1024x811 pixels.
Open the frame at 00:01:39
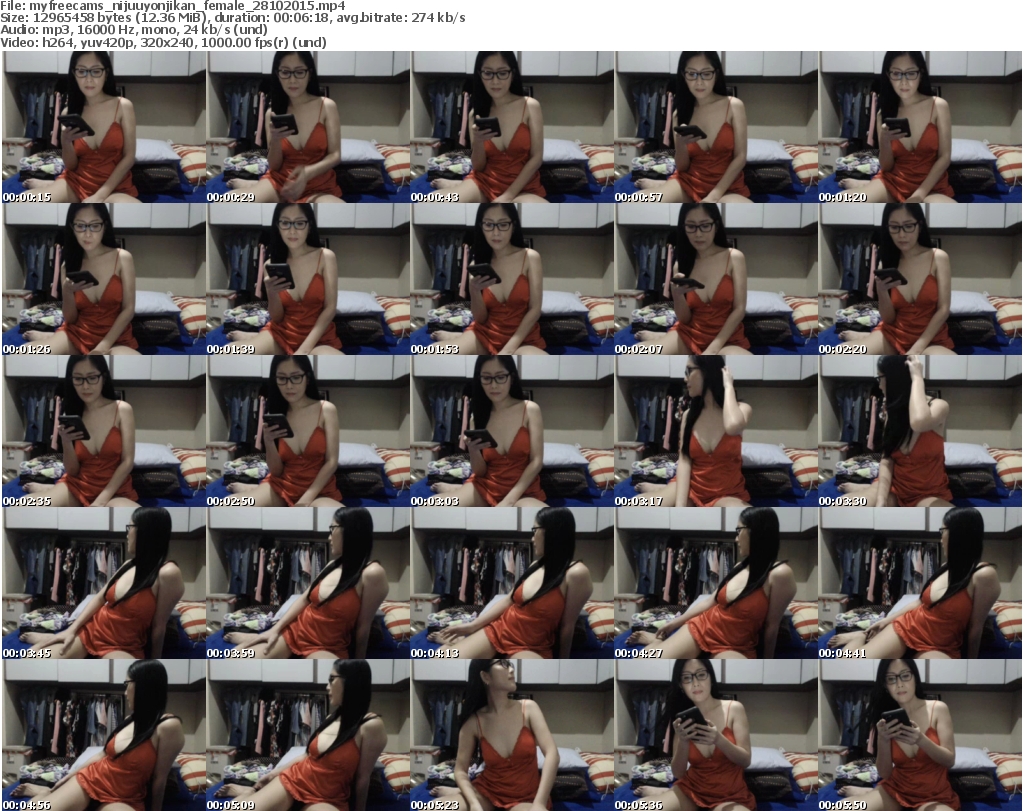pos(308,279)
